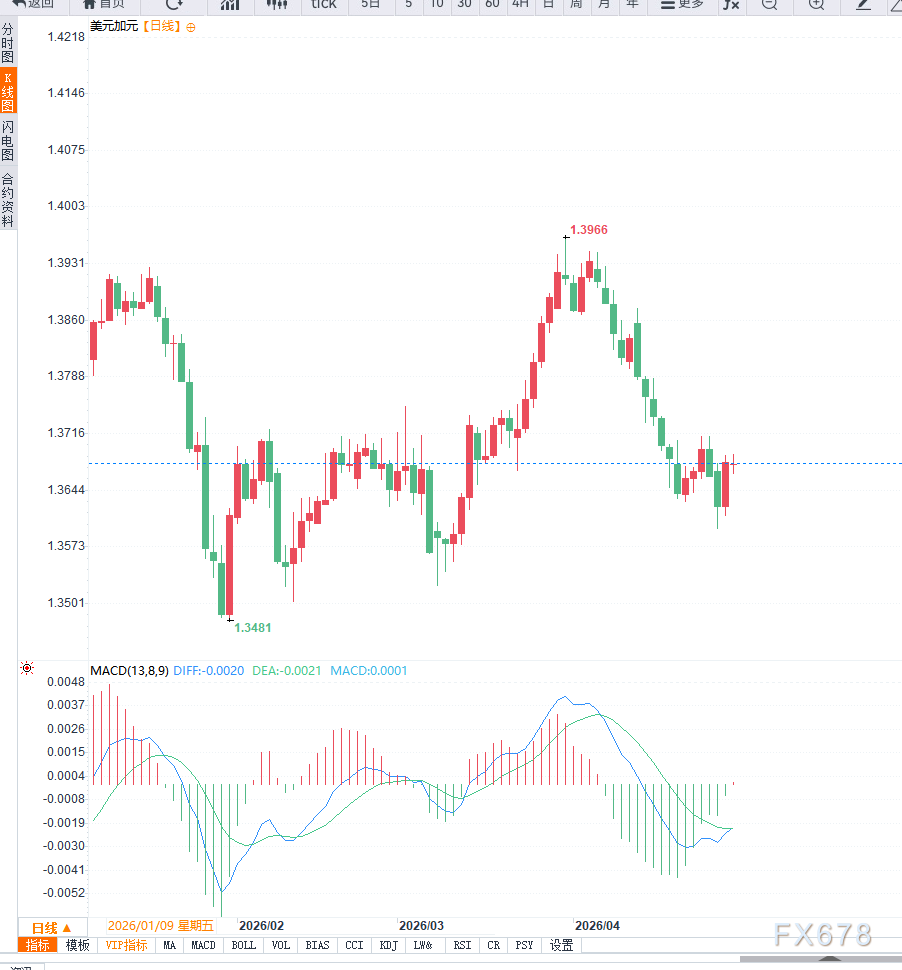This screenshot has height=970, width=902.
Task: Open the fx formula icon
Action: click(731, 4)
